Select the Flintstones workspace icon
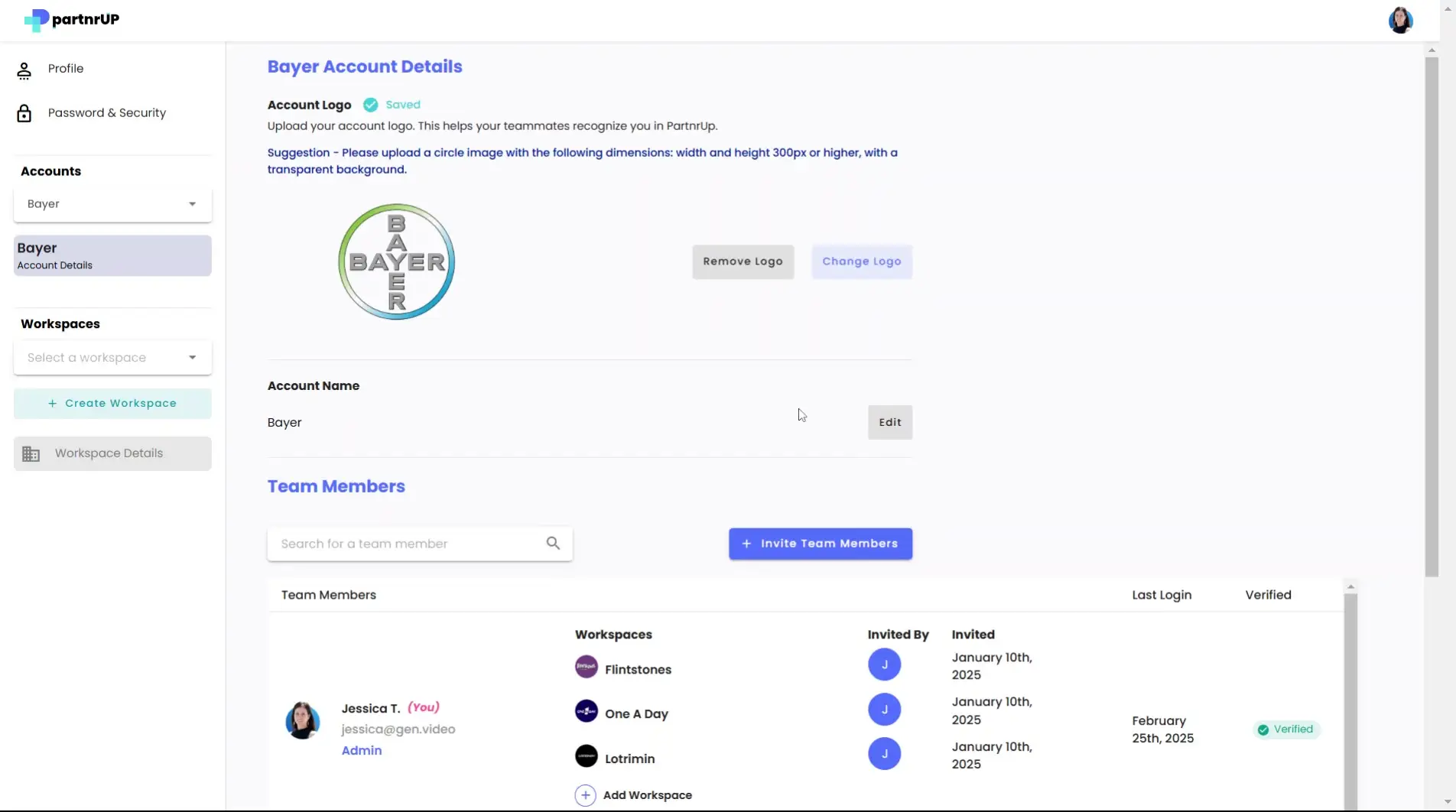 click(x=586, y=666)
